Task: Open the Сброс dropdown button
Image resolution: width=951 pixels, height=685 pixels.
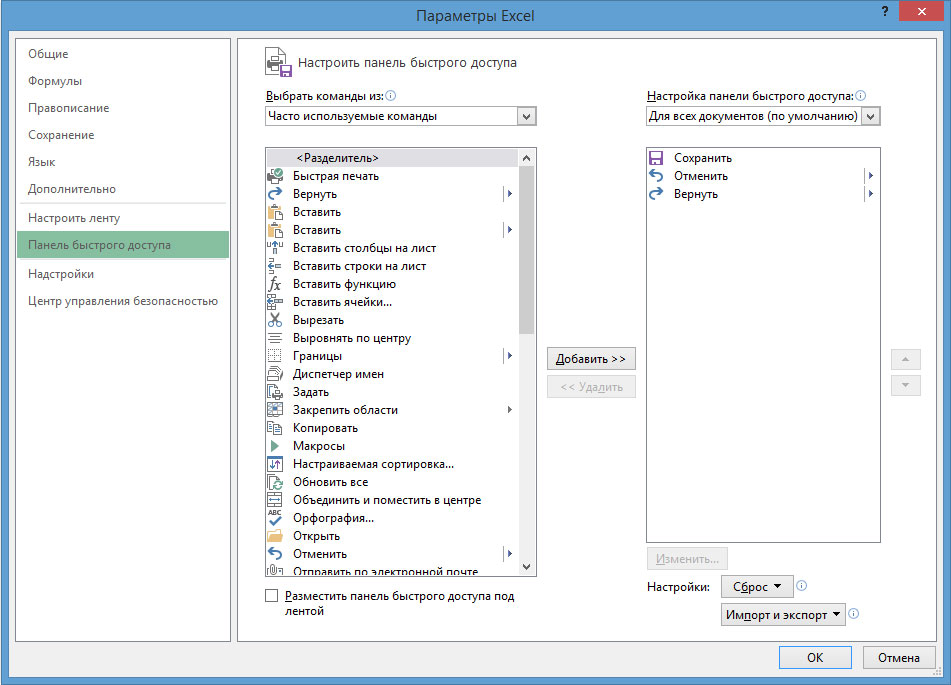Action: click(757, 587)
